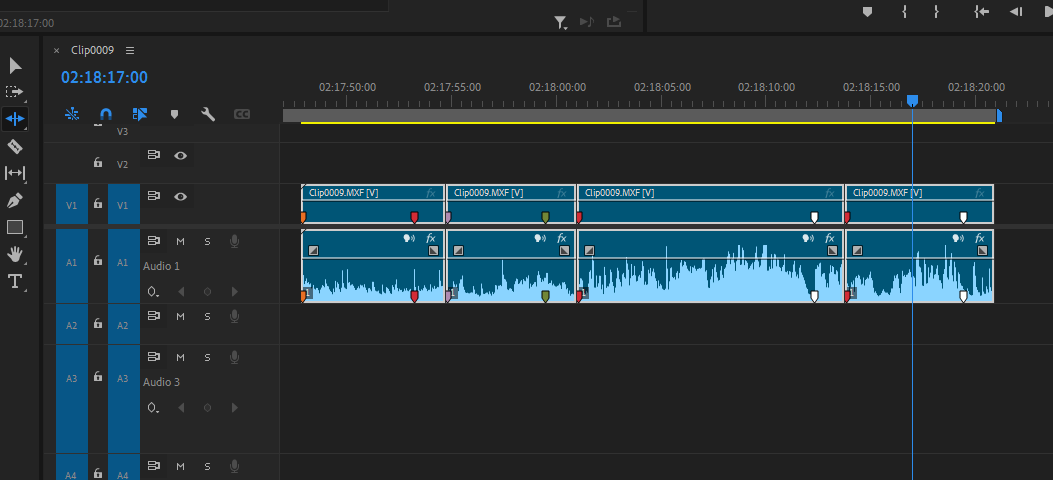Add keyframe on Audio 1 track
The height and width of the screenshot is (480, 1053).
[208, 292]
